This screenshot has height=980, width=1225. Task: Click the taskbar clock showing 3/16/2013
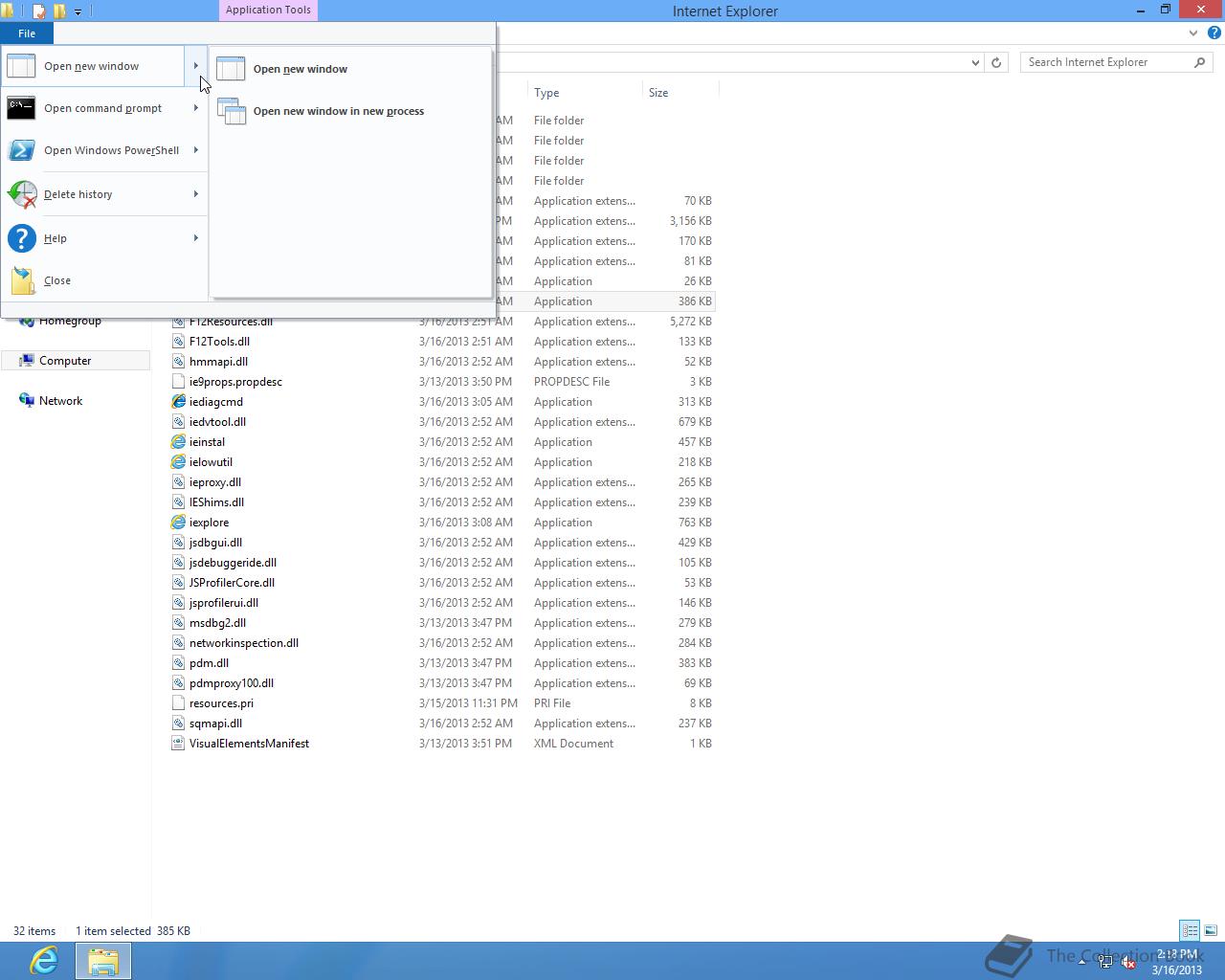1177,962
